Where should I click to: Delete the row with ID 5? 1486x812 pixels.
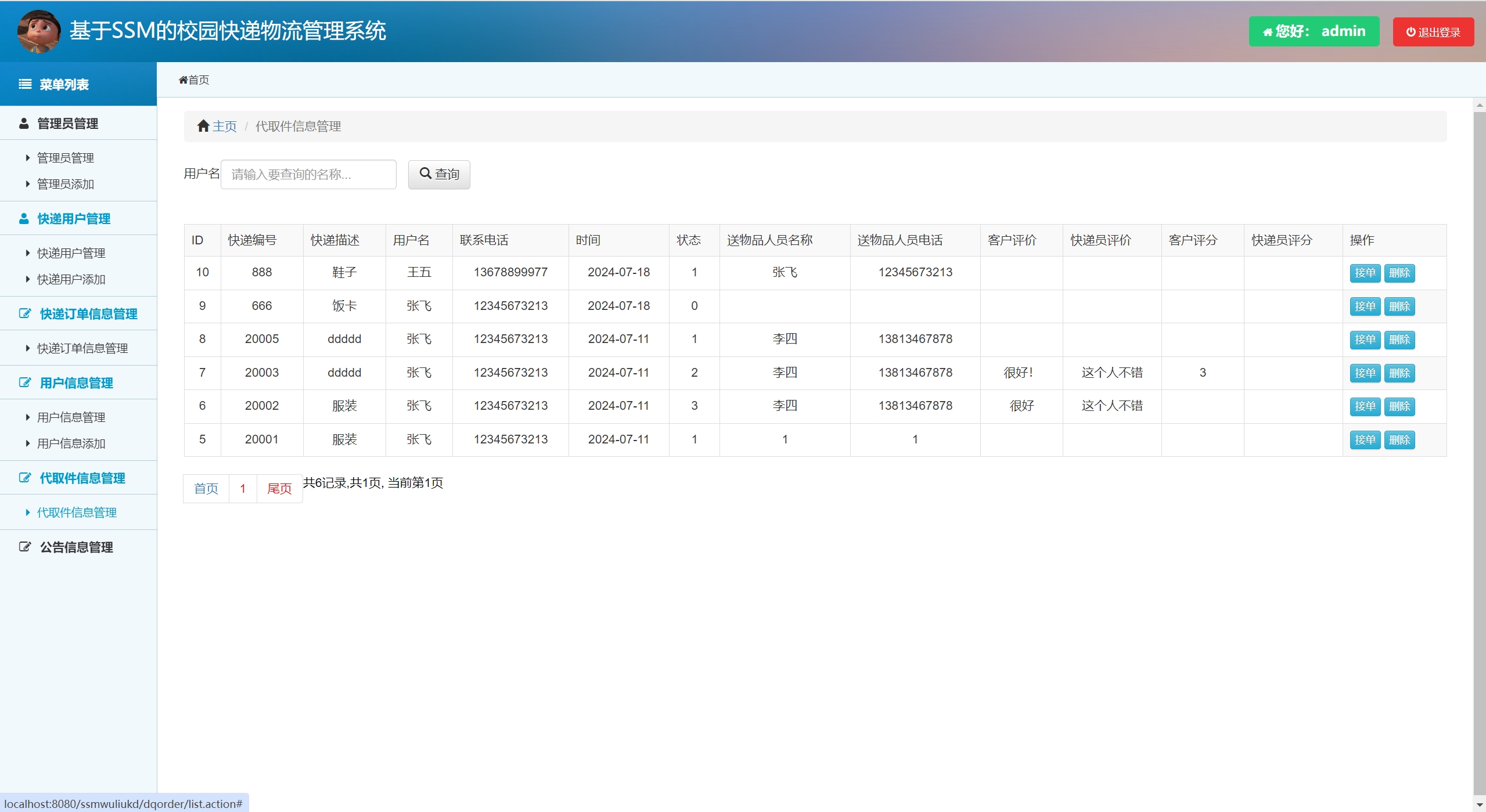(x=1399, y=440)
